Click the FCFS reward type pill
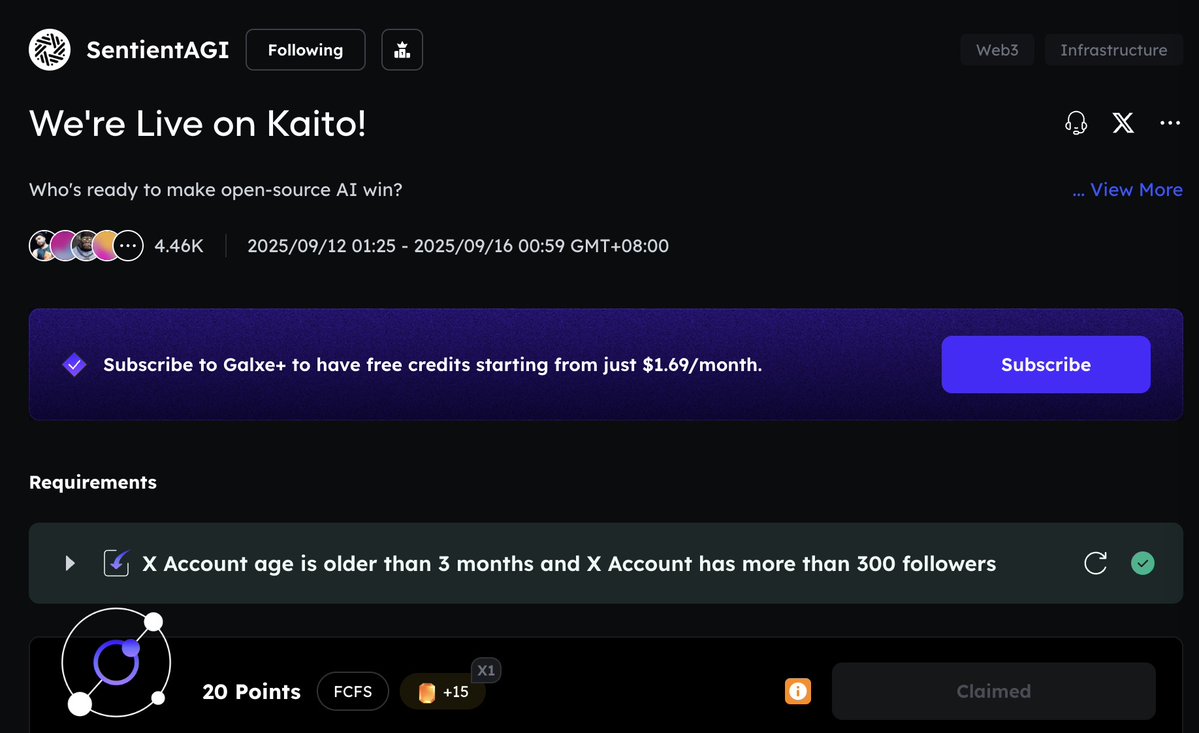1199x733 pixels. click(353, 691)
